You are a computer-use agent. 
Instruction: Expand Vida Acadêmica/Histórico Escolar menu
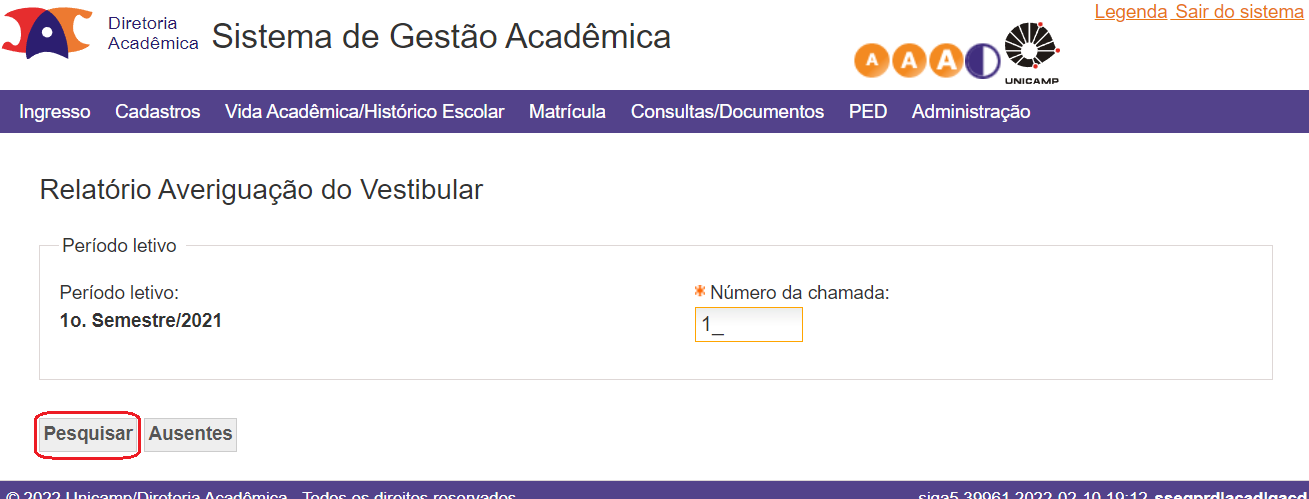point(365,112)
